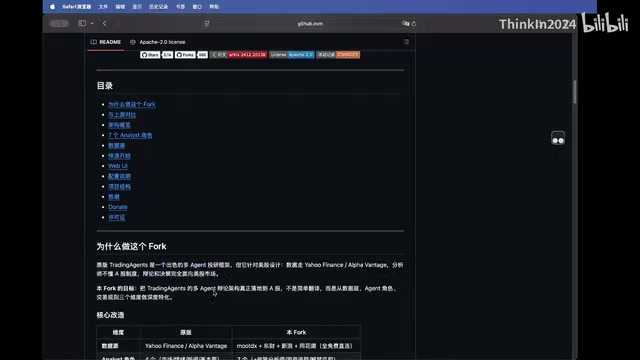Screen dimensions: 640x360
Task: Jump to 快速开始 section
Action: click(119, 156)
